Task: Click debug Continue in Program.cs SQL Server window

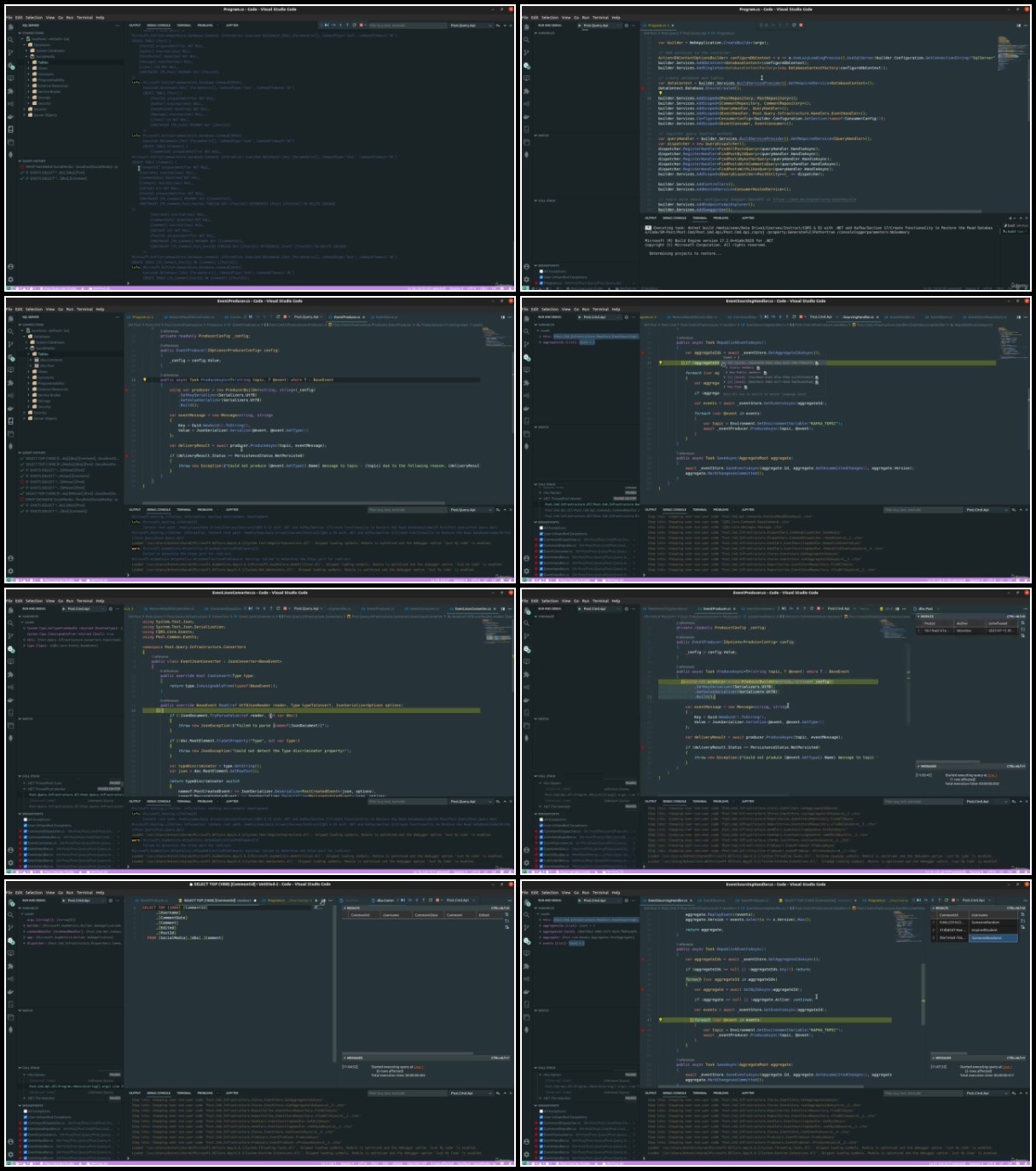Action: (327, 26)
